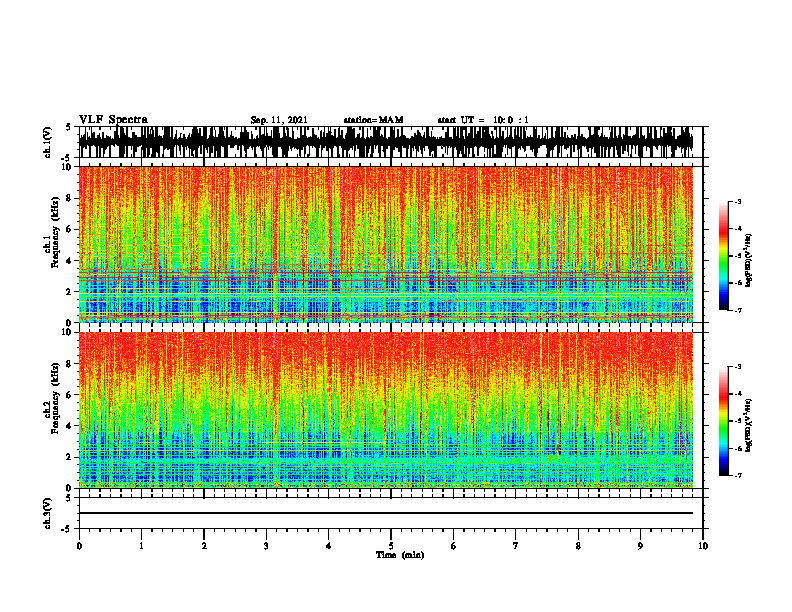The height and width of the screenshot is (612, 792).
Task: Click the ch.1 spectrogram color bar
Action: click(723, 256)
